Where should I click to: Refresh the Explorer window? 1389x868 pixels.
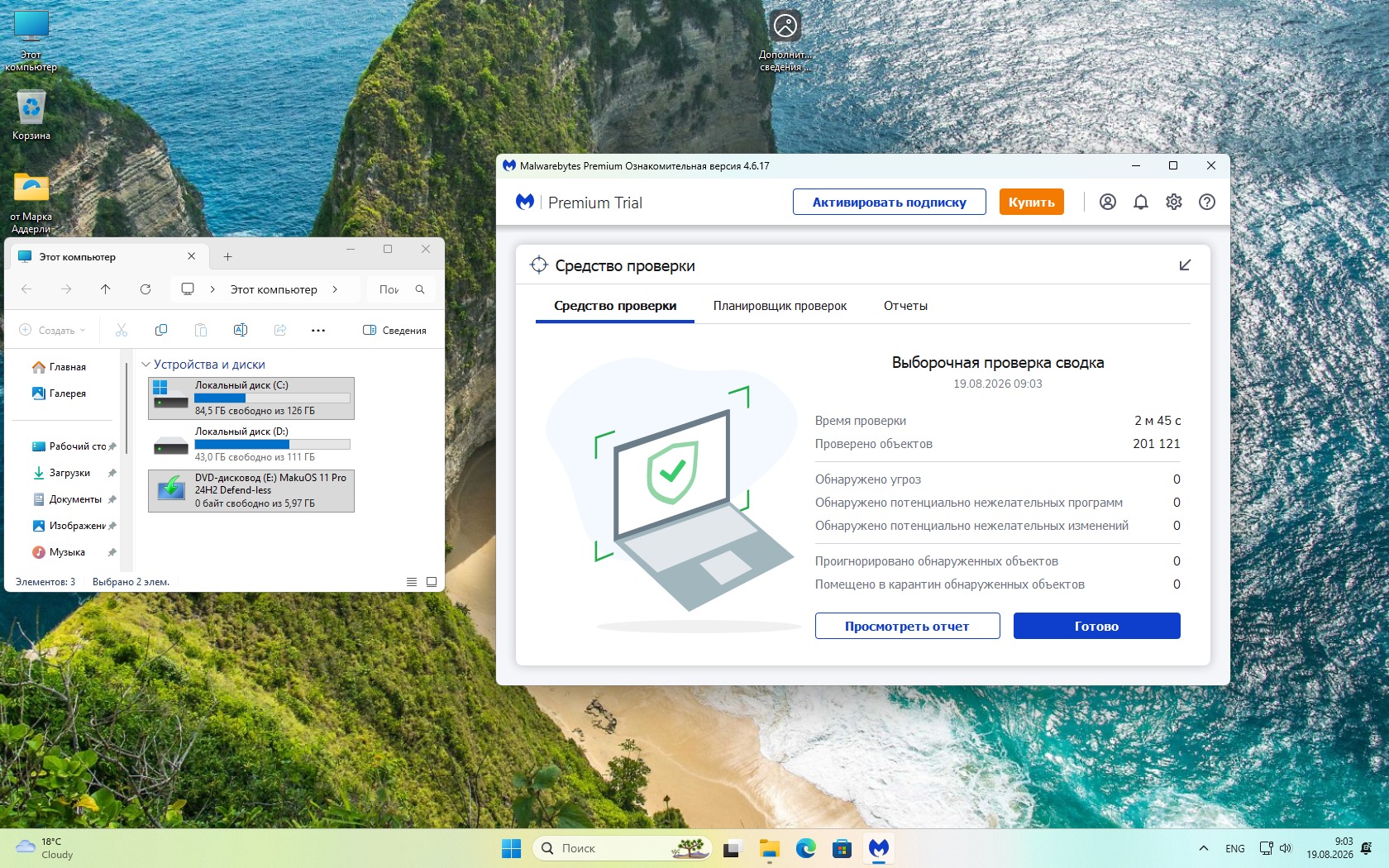[x=146, y=289]
